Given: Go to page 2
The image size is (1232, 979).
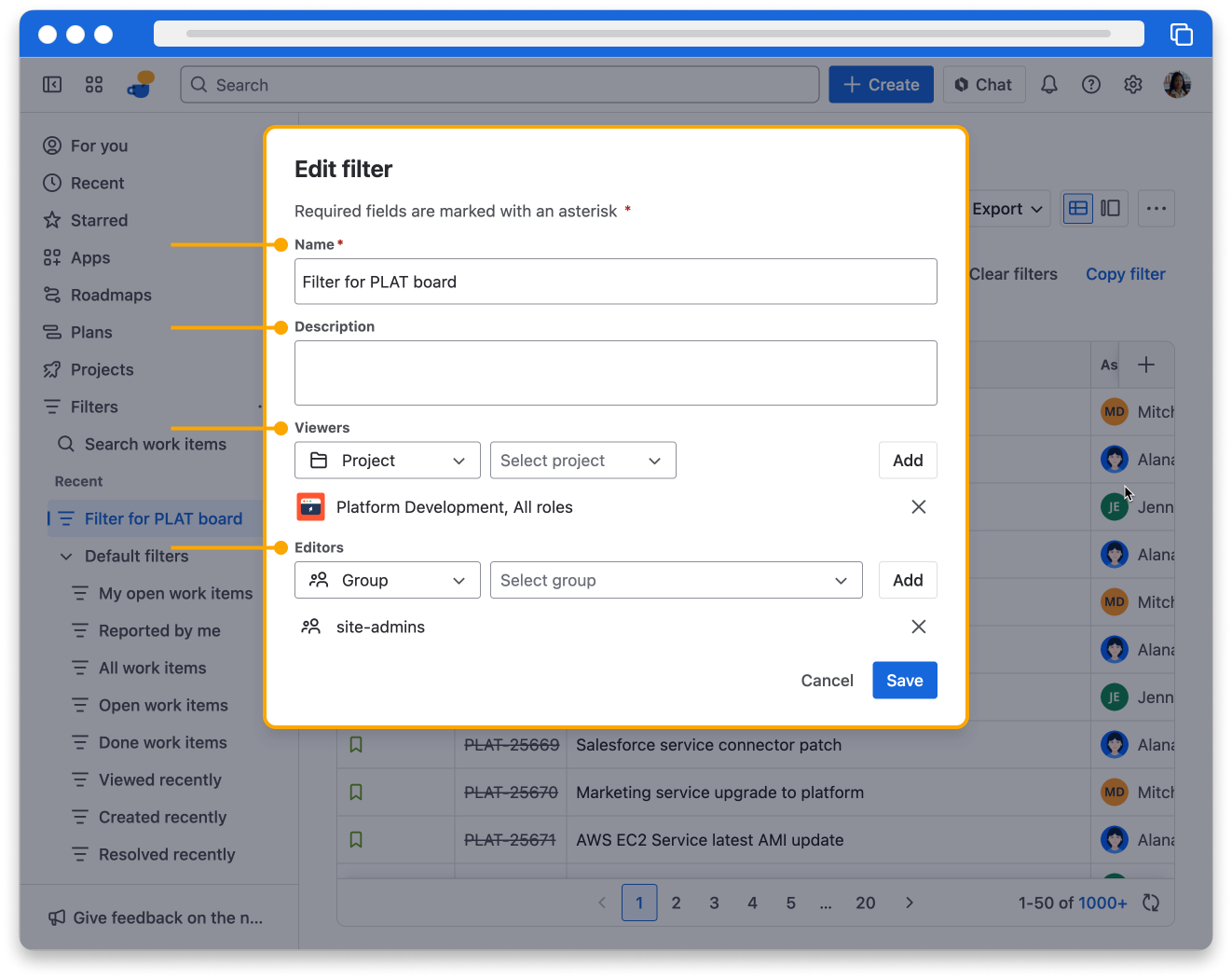Looking at the screenshot, I should pos(677,903).
